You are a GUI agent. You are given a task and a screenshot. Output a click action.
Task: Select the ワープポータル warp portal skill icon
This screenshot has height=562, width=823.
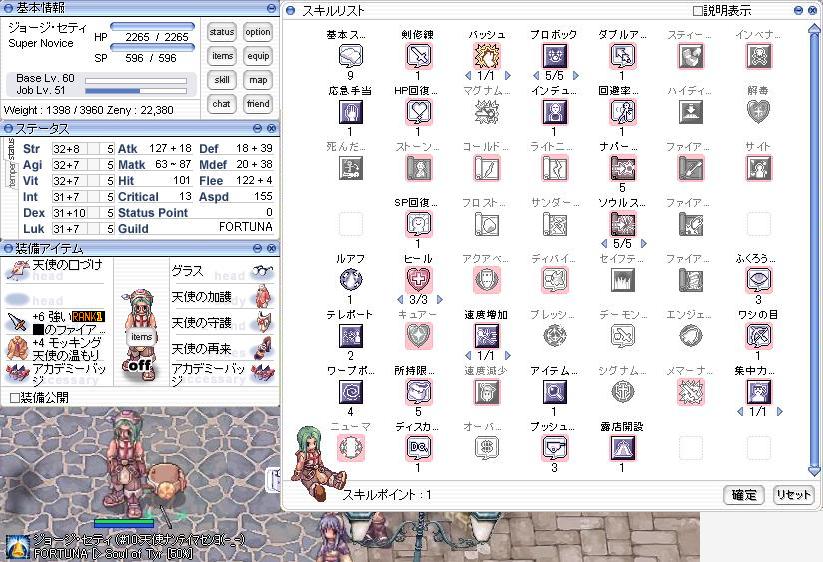(x=351, y=392)
